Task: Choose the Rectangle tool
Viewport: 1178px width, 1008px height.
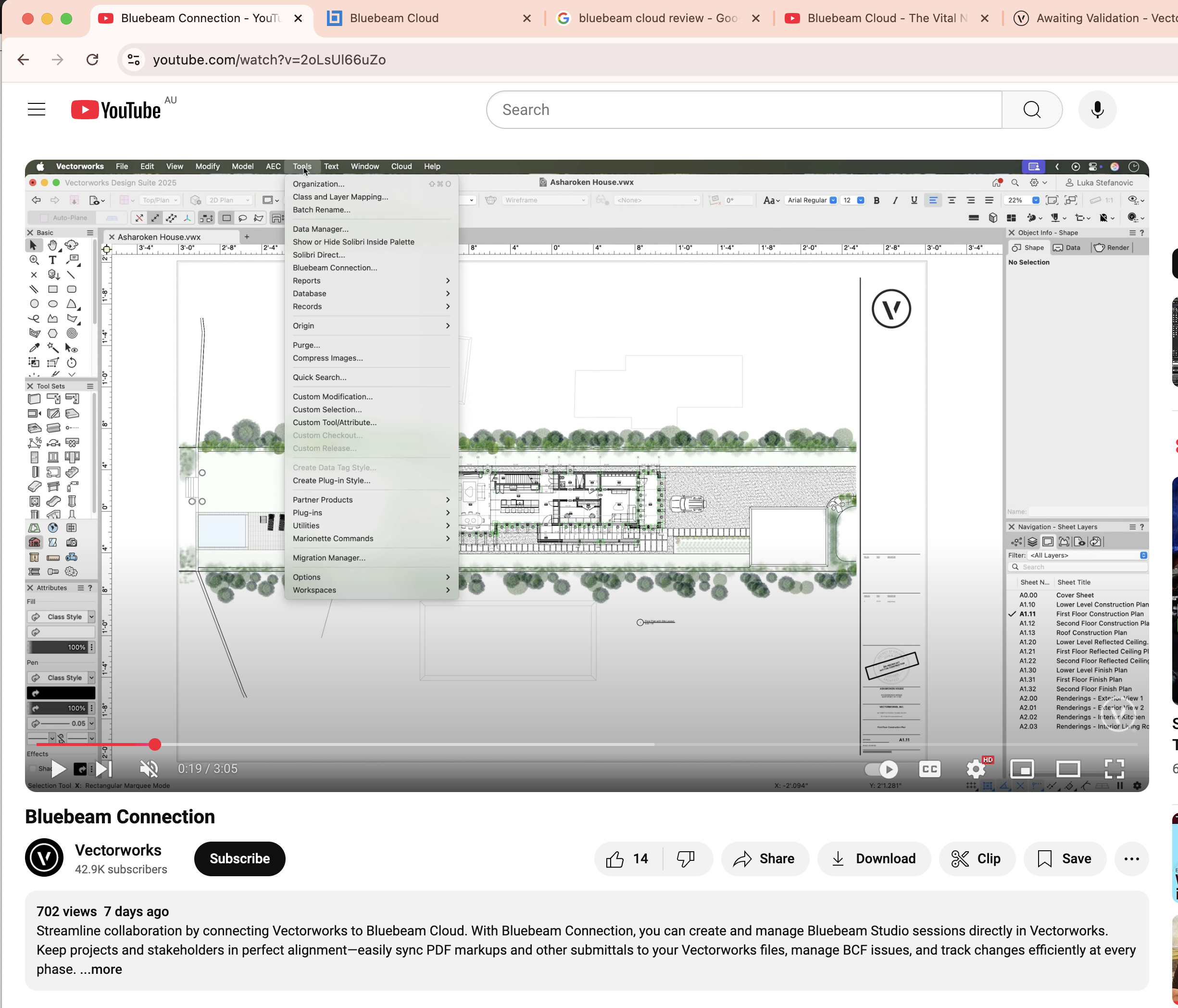Action: coord(53,290)
